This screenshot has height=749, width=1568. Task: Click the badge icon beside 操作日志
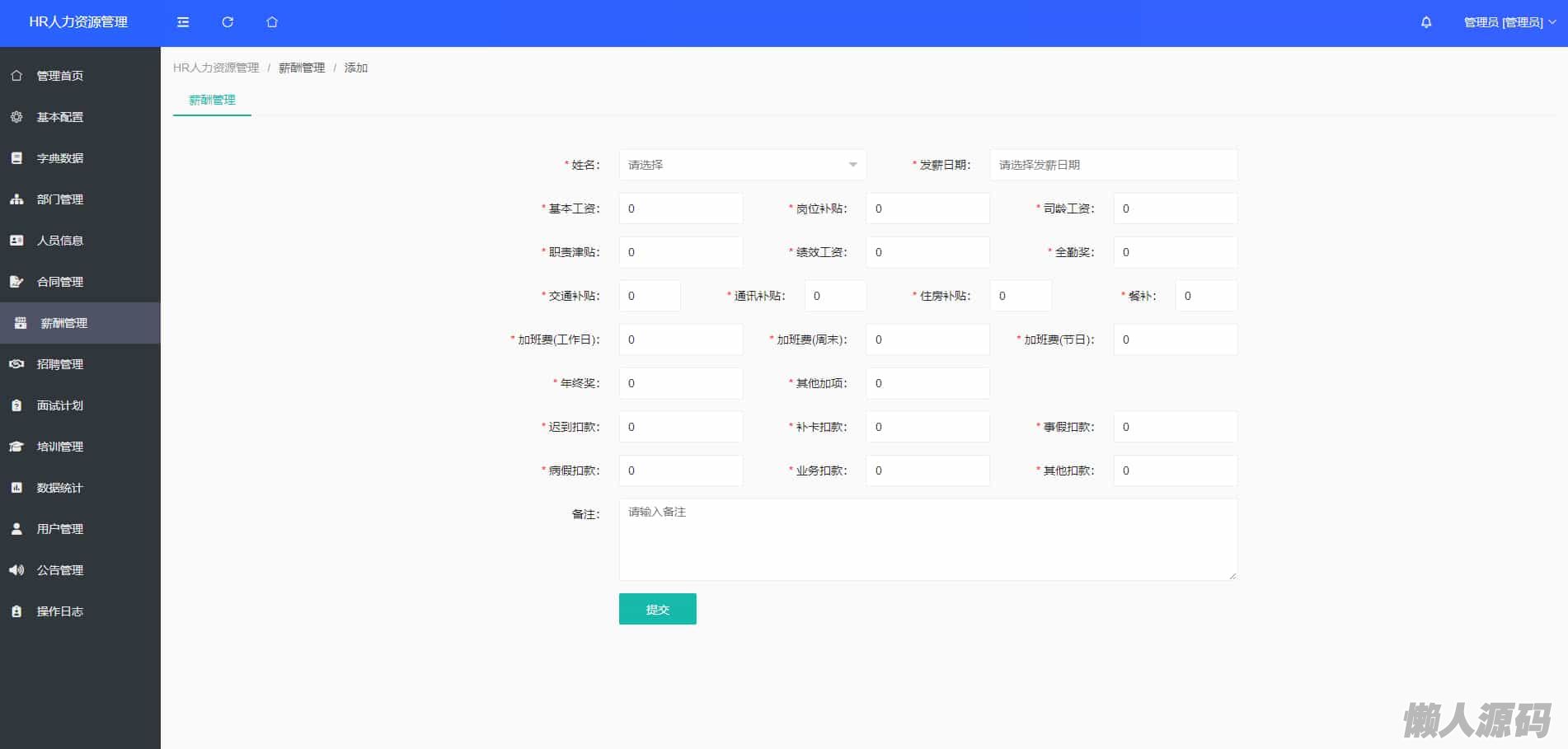click(16, 611)
